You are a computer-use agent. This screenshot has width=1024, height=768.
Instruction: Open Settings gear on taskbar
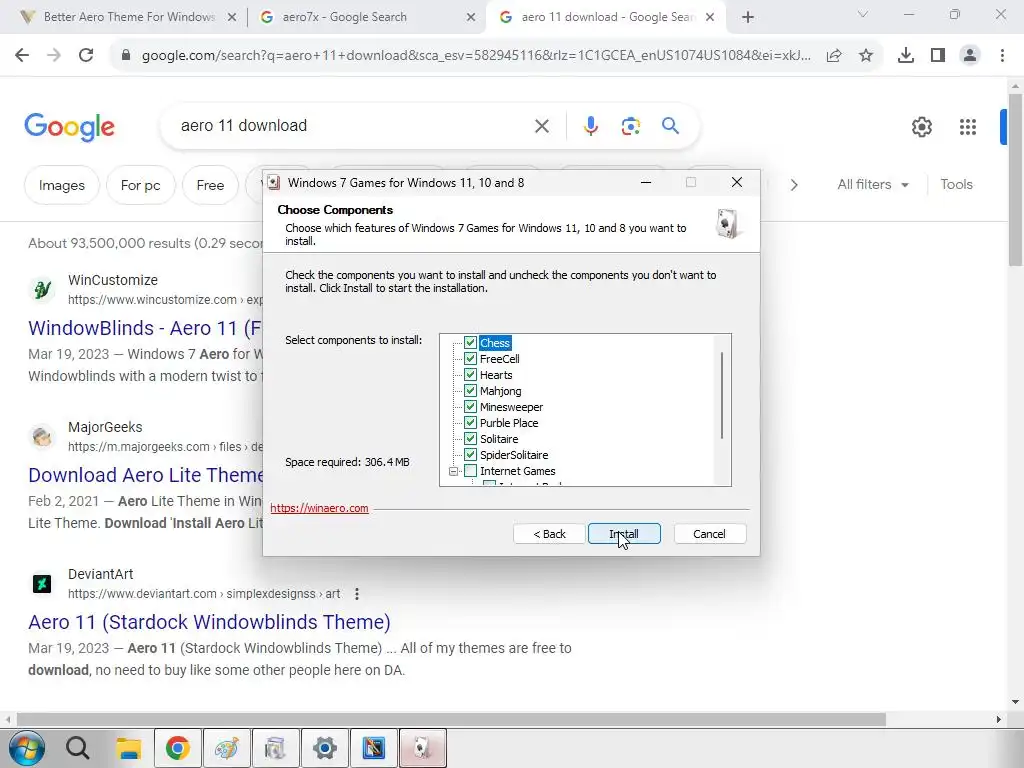tap(325, 748)
